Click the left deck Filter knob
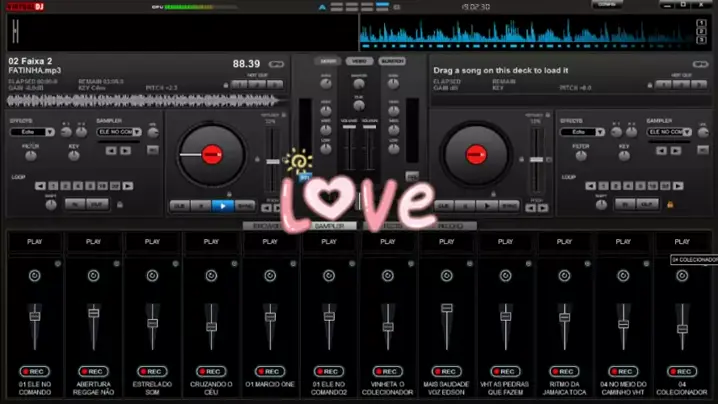The image size is (718, 404). coord(31,156)
